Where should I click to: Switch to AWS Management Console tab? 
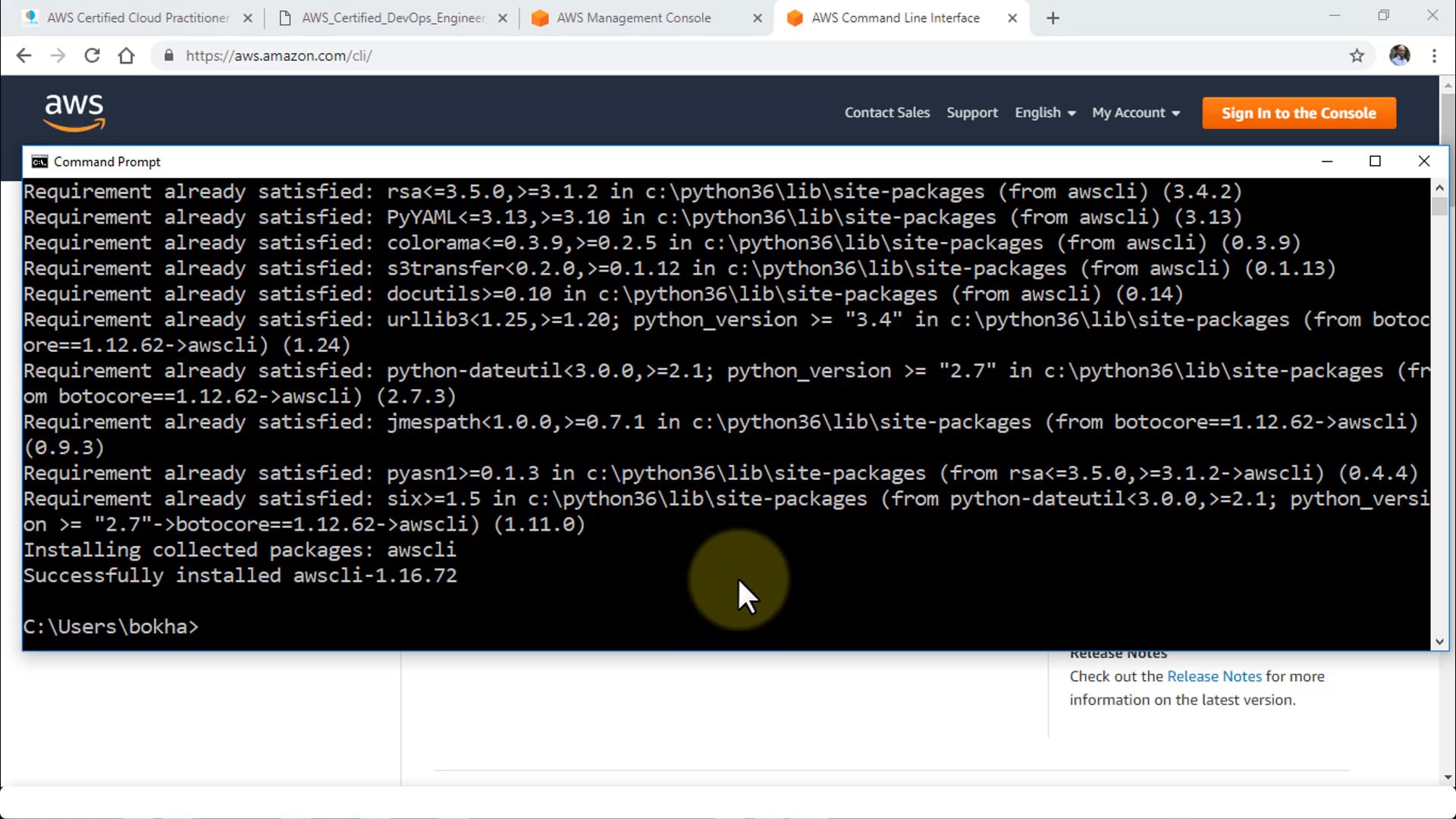point(633,18)
